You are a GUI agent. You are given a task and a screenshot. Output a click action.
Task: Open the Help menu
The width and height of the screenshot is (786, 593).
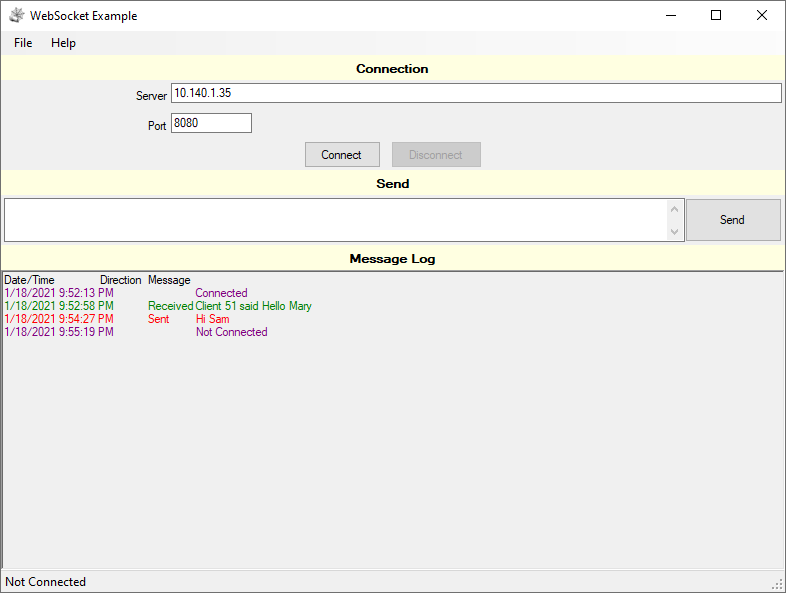(63, 43)
